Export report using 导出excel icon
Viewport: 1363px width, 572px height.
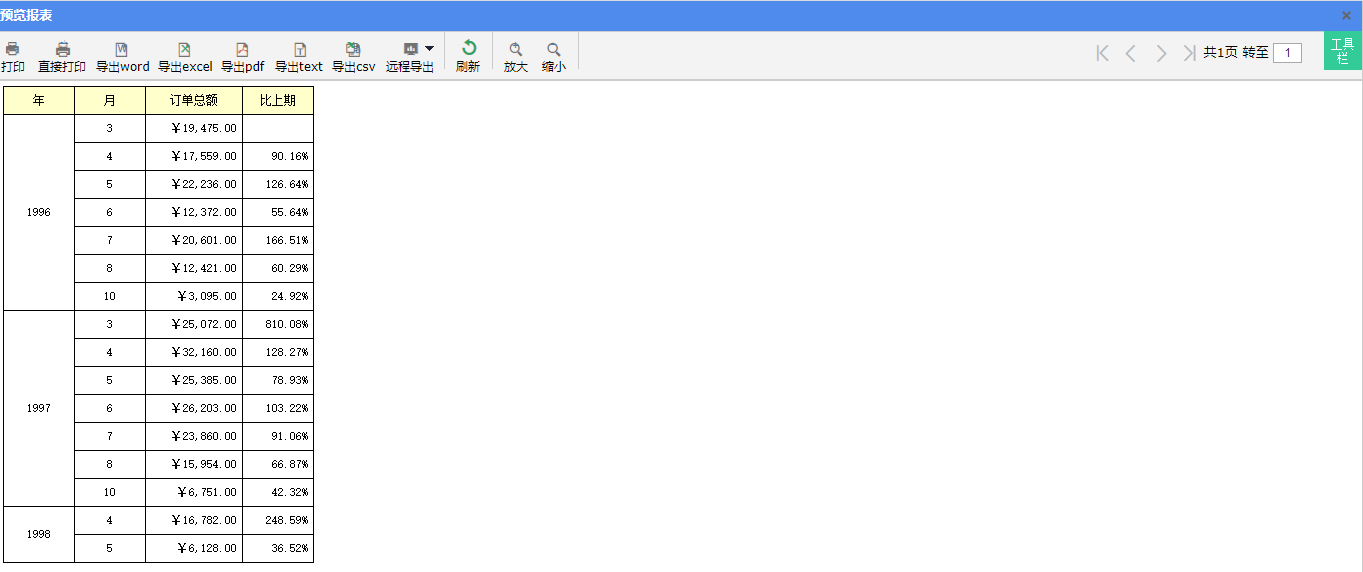[x=185, y=50]
